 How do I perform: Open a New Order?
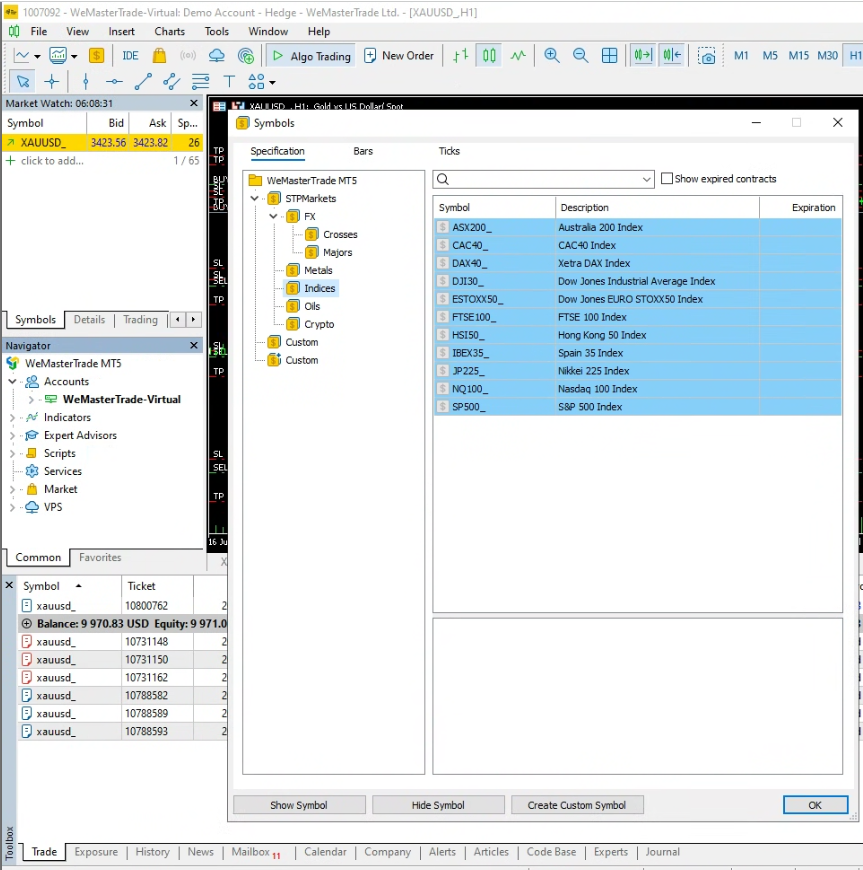click(399, 55)
